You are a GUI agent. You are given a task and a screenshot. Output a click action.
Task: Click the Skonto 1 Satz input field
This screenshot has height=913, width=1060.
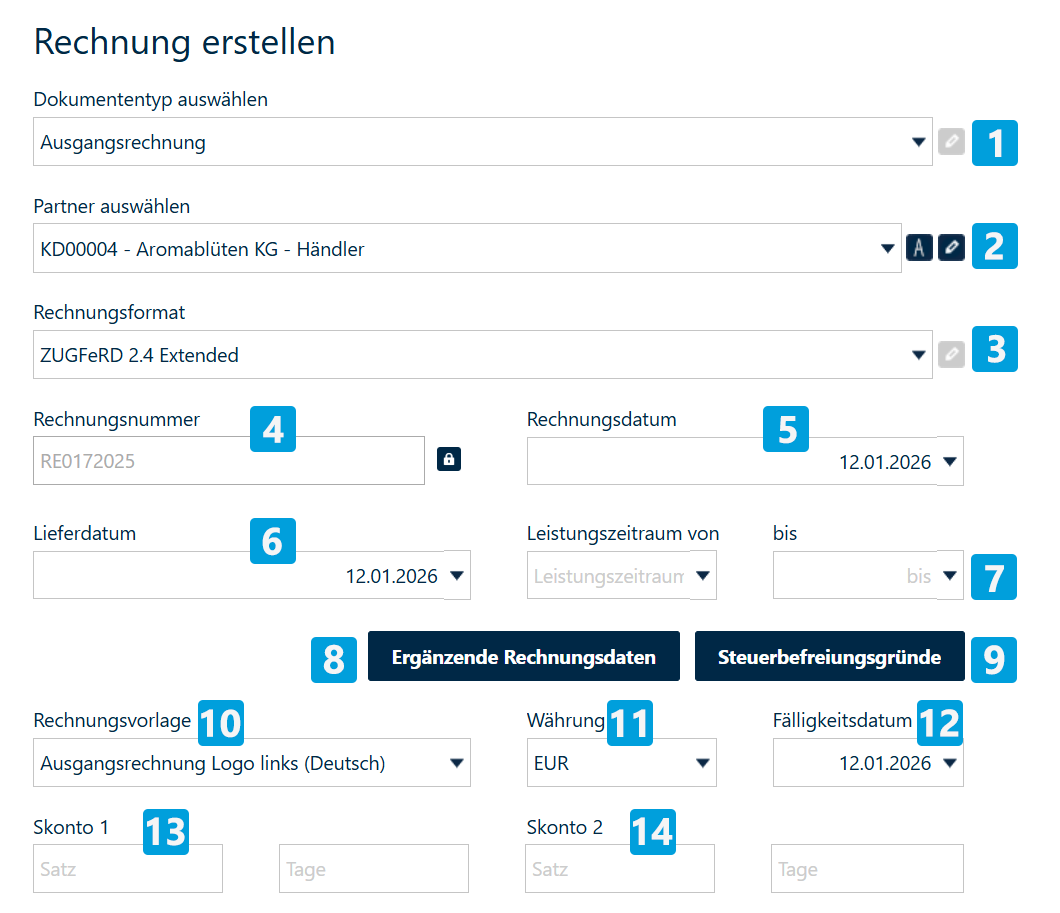(127, 868)
